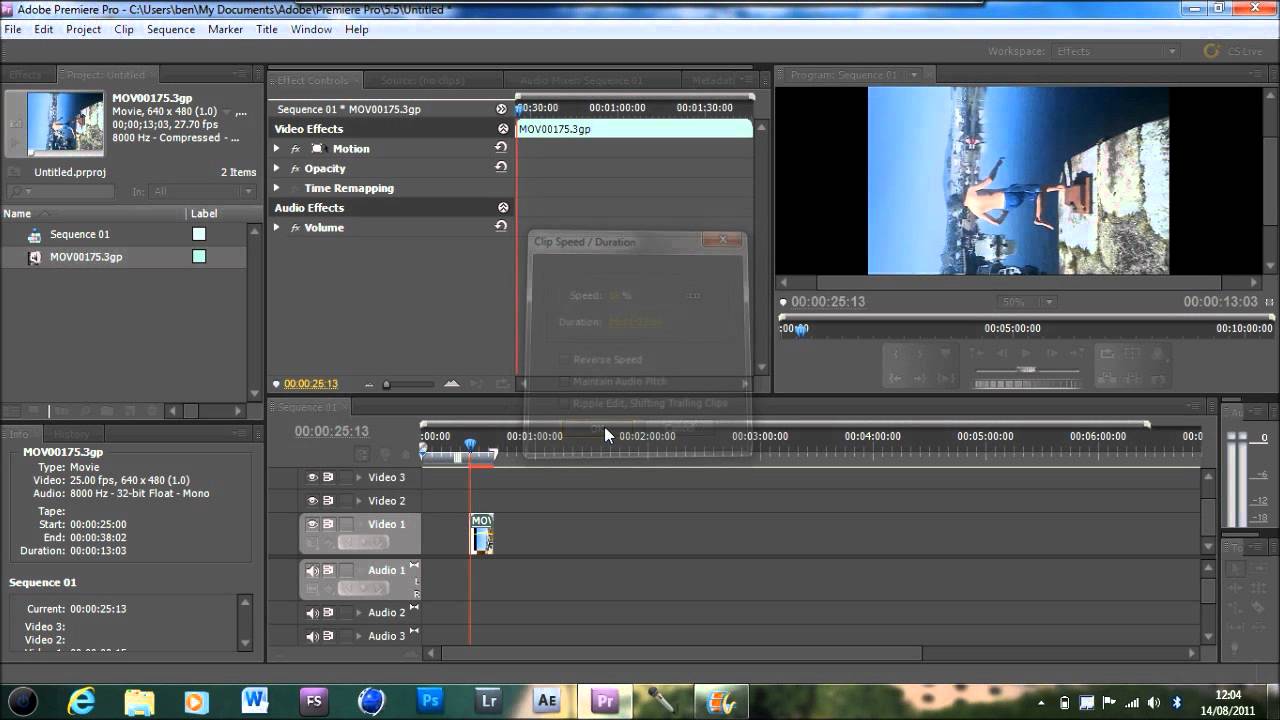Image resolution: width=1280 pixels, height=720 pixels.
Task: Click zoom-in mountains icon in Effect Controls
Action: (x=452, y=384)
